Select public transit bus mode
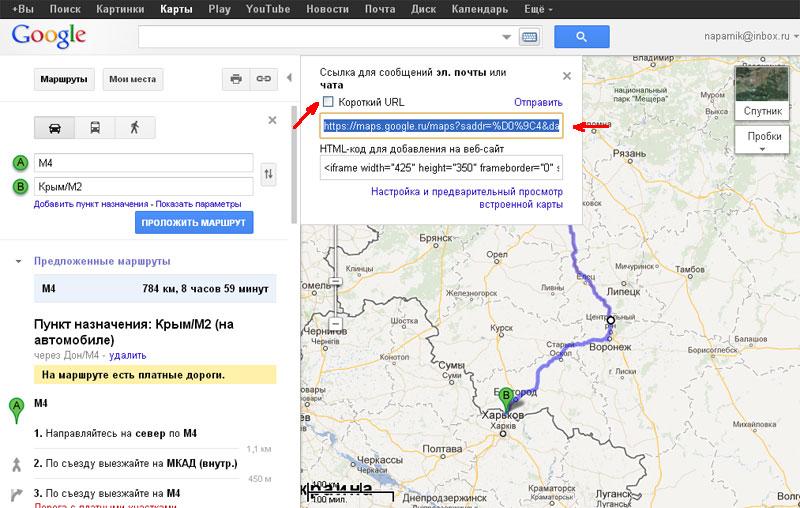Image resolution: width=800 pixels, height=508 pixels. [94, 127]
